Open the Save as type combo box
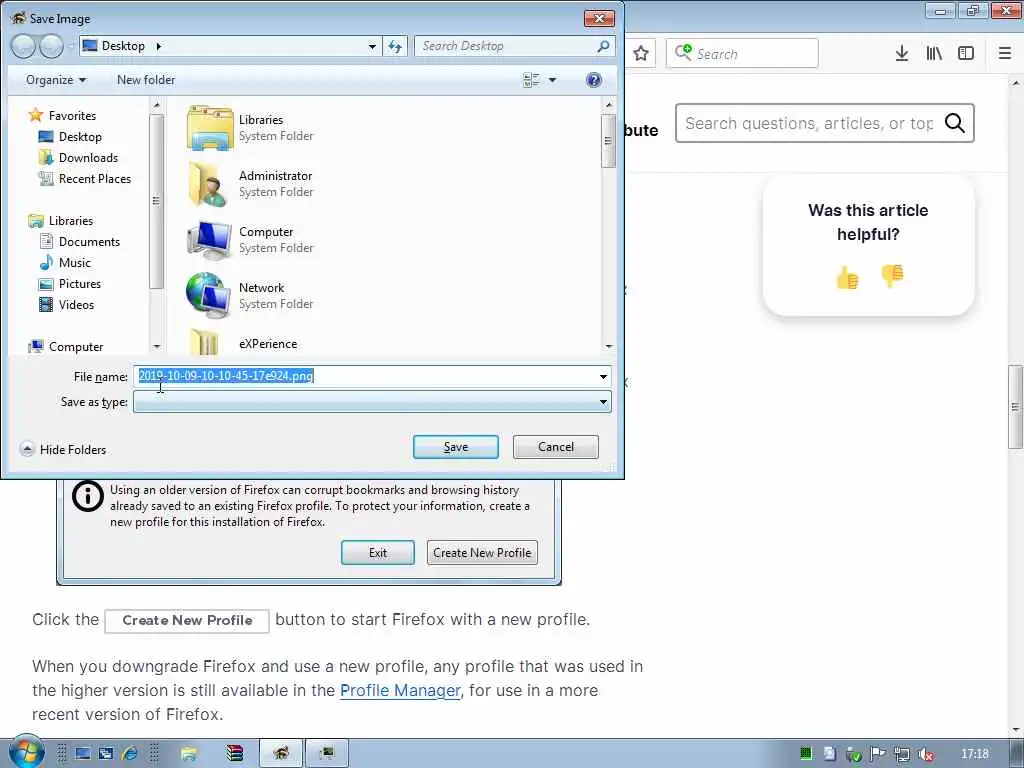The image size is (1024, 768). tap(372, 402)
